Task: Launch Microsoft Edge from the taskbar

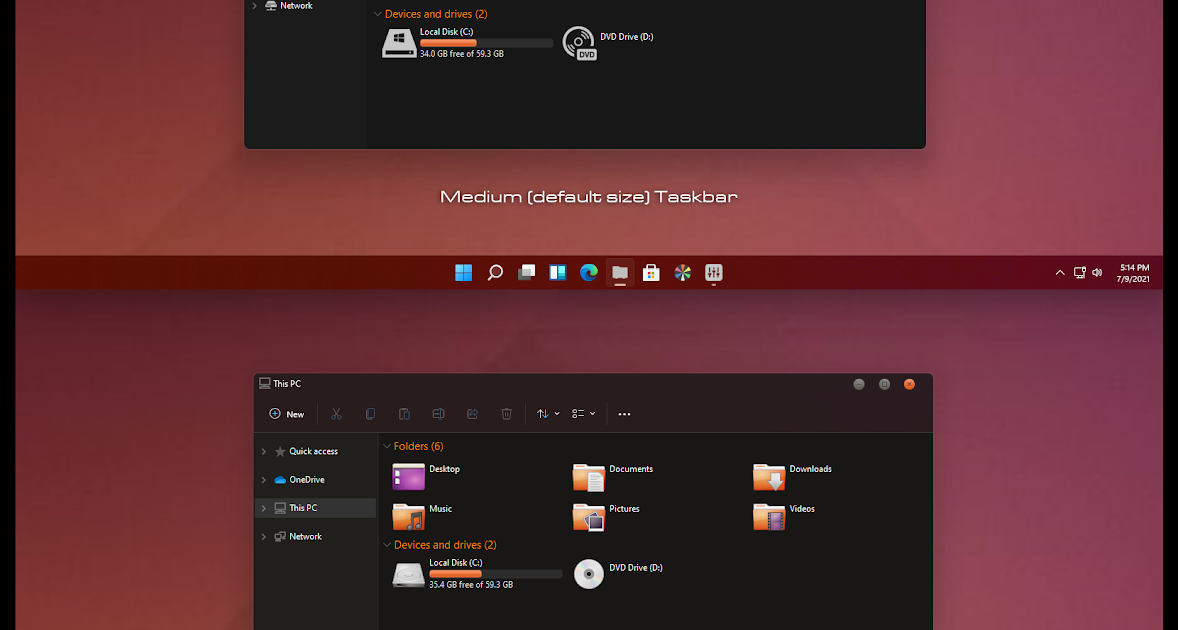Action: pyautogui.click(x=588, y=272)
